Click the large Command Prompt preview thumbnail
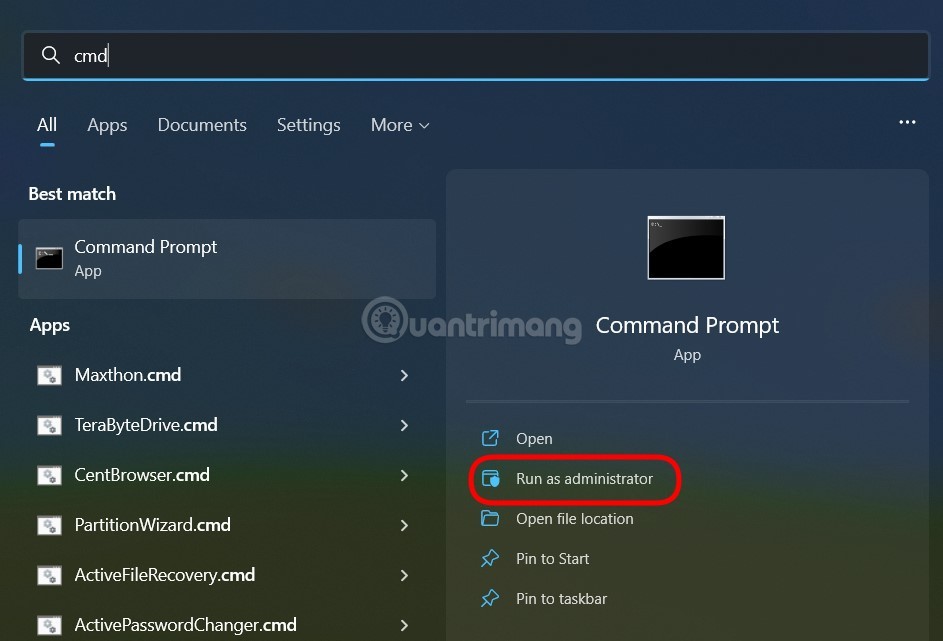This screenshot has height=641, width=943. (686, 248)
